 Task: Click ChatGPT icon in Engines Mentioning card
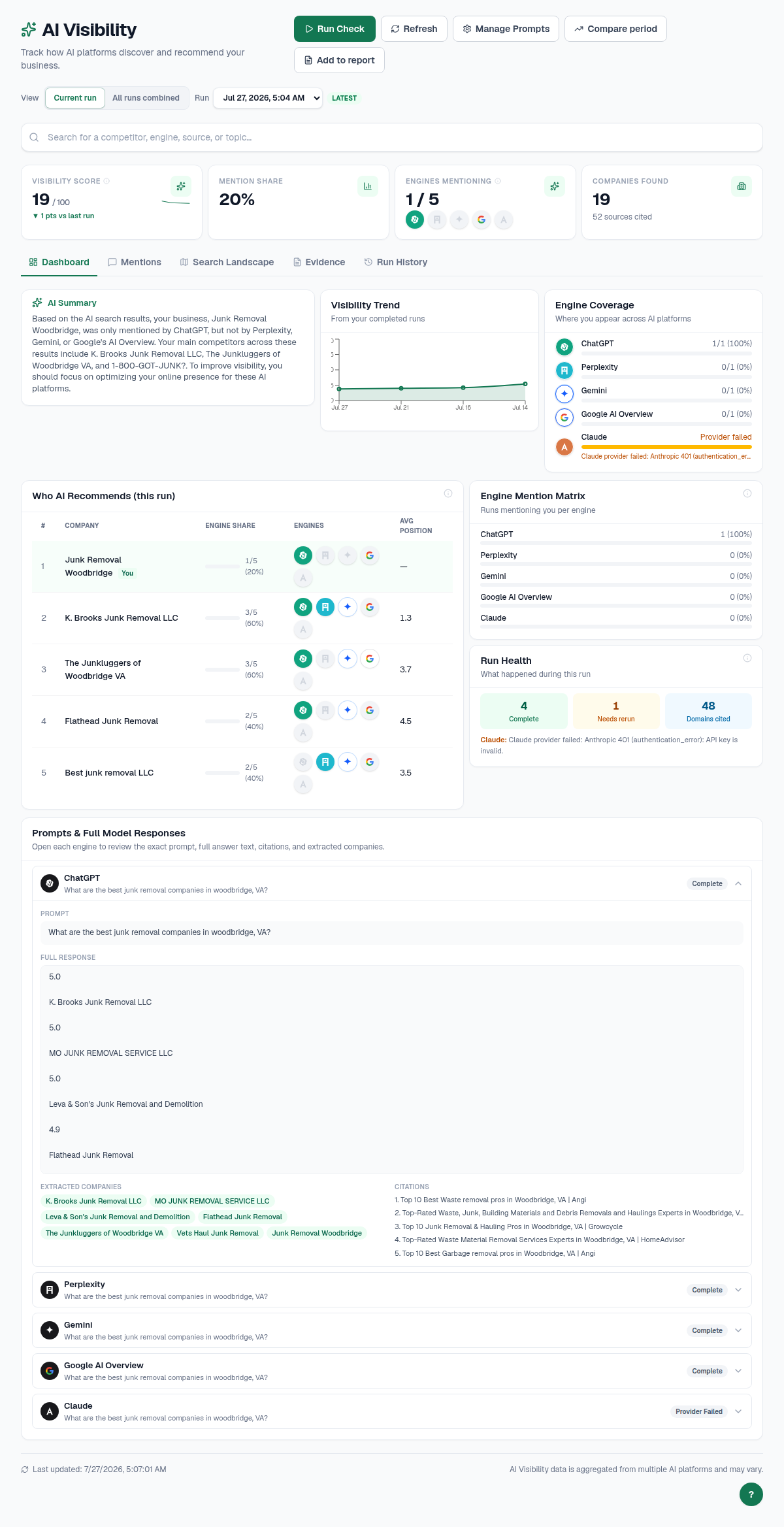pos(415,220)
